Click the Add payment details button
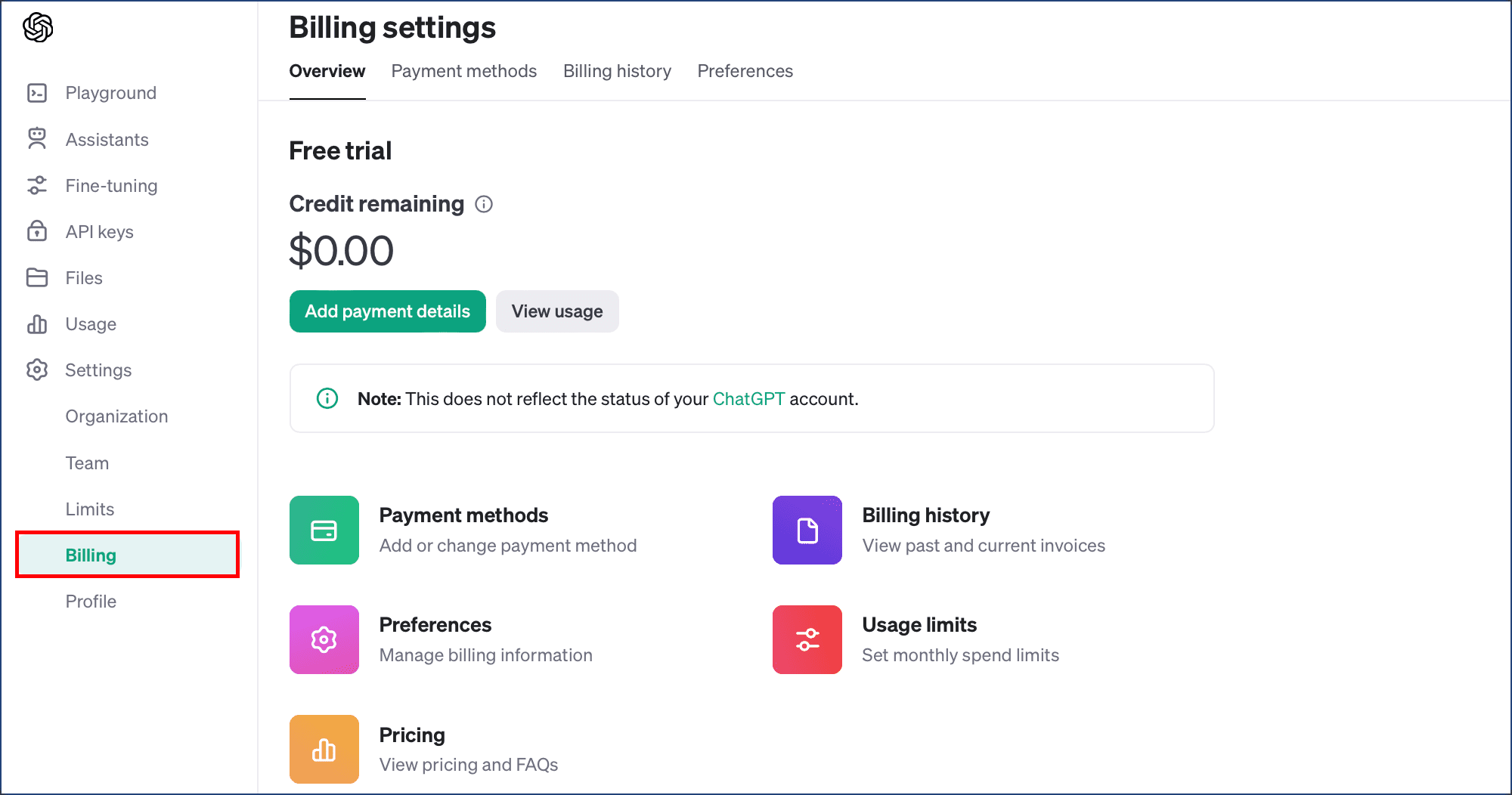Screen dimensions: 1512x795 (388, 311)
